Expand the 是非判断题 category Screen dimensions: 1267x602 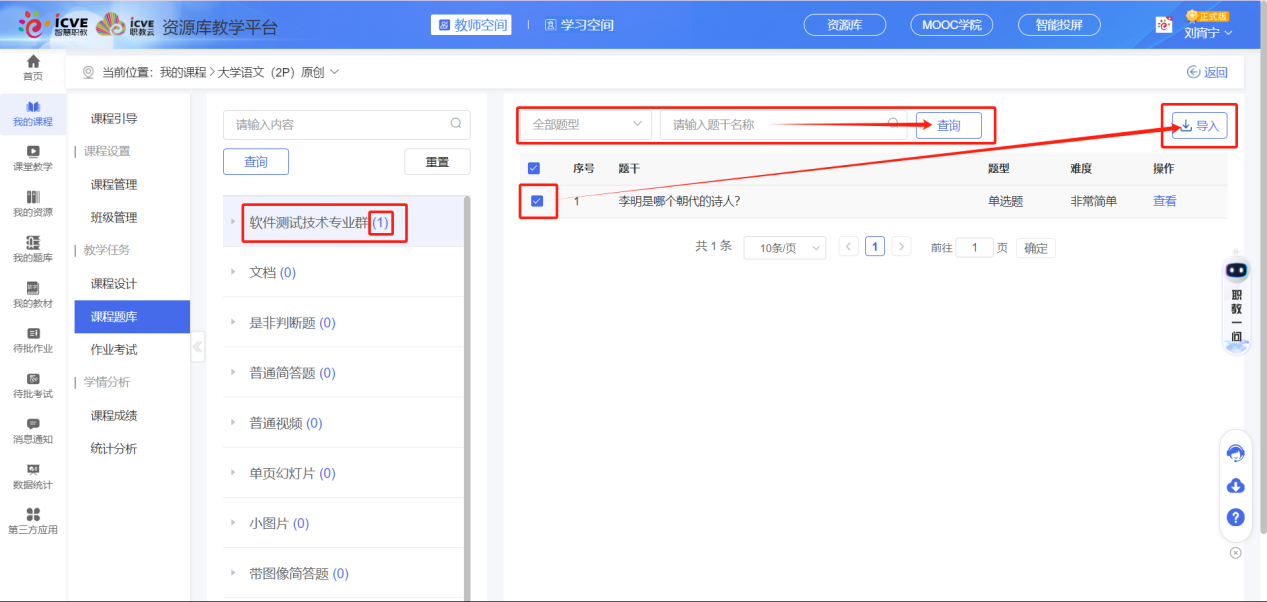[234, 323]
